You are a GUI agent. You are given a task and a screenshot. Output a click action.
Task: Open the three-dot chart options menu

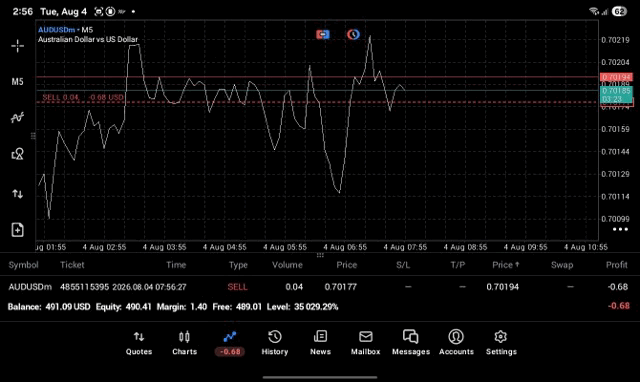coord(620,229)
